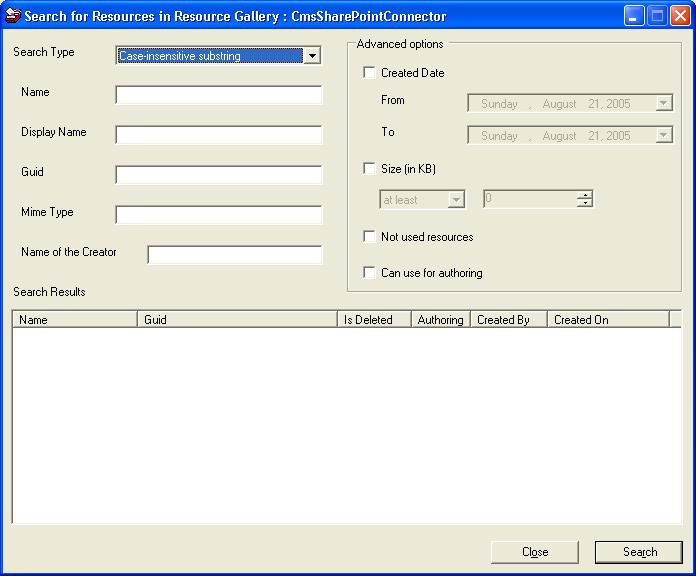The width and height of the screenshot is (696, 576).
Task: Increase size value with spinner up arrow
Action: tap(585, 195)
